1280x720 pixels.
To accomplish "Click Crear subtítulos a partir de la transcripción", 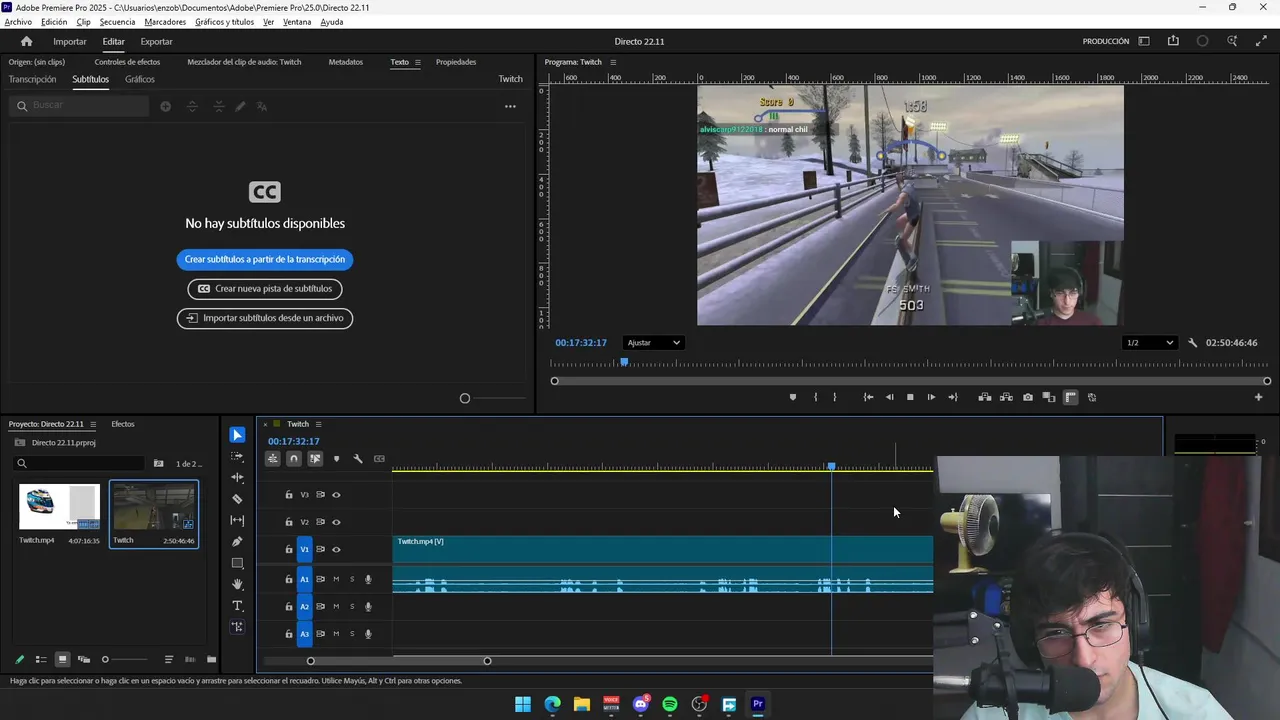I will 265,259.
